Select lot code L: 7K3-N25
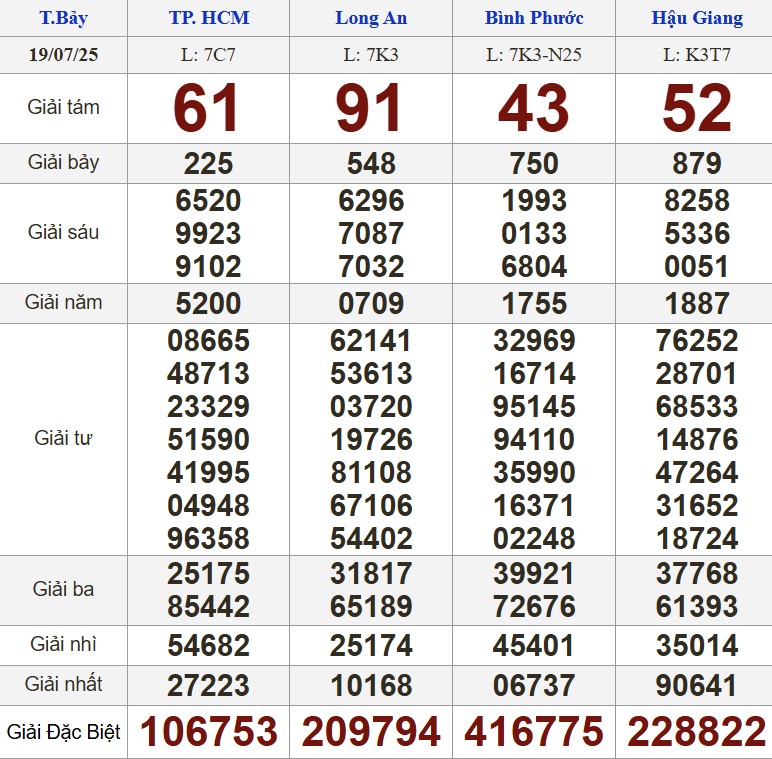This screenshot has height=759, width=772. [x=534, y=54]
